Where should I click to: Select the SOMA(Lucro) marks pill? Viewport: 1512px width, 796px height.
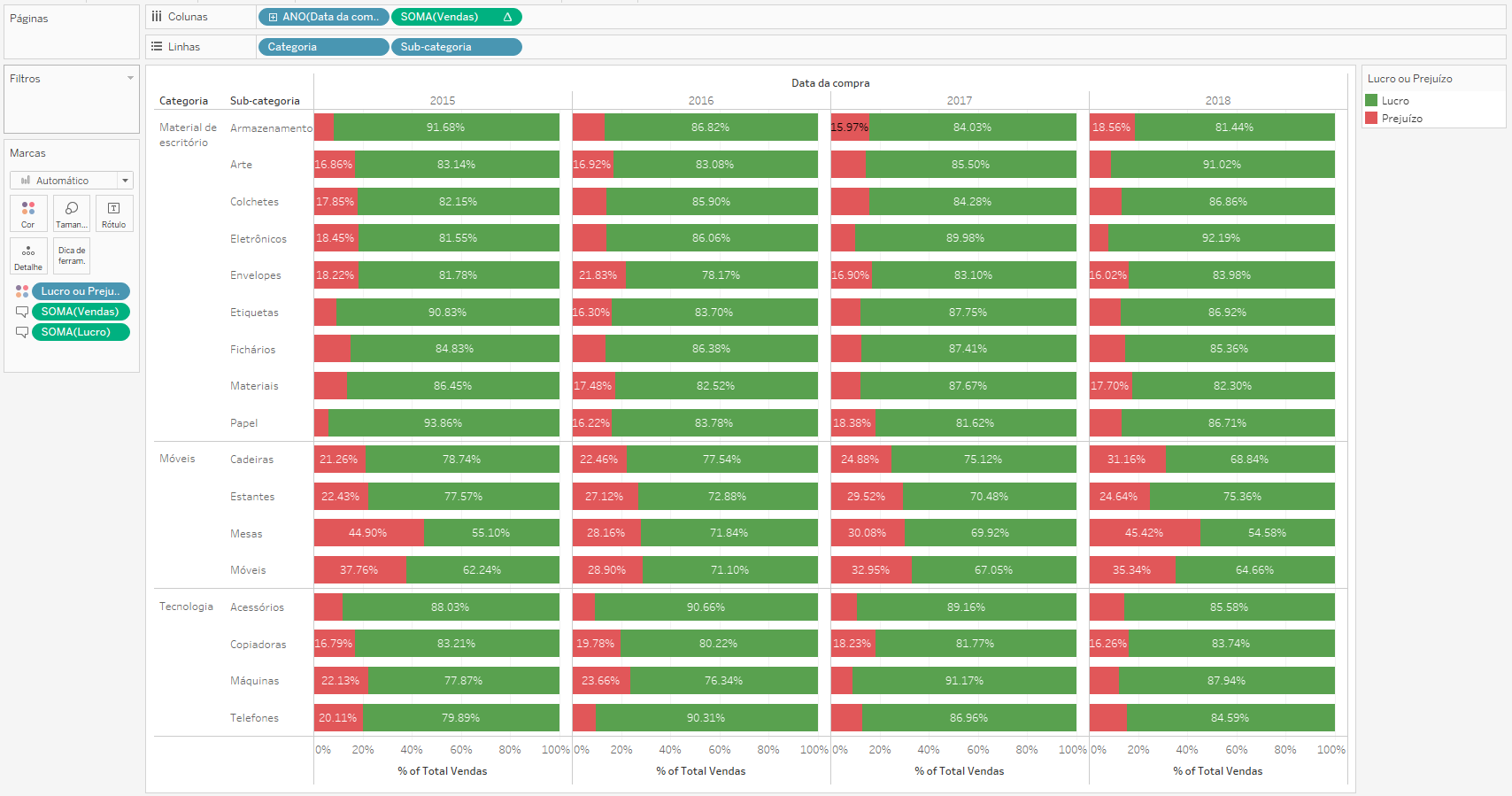click(81, 332)
